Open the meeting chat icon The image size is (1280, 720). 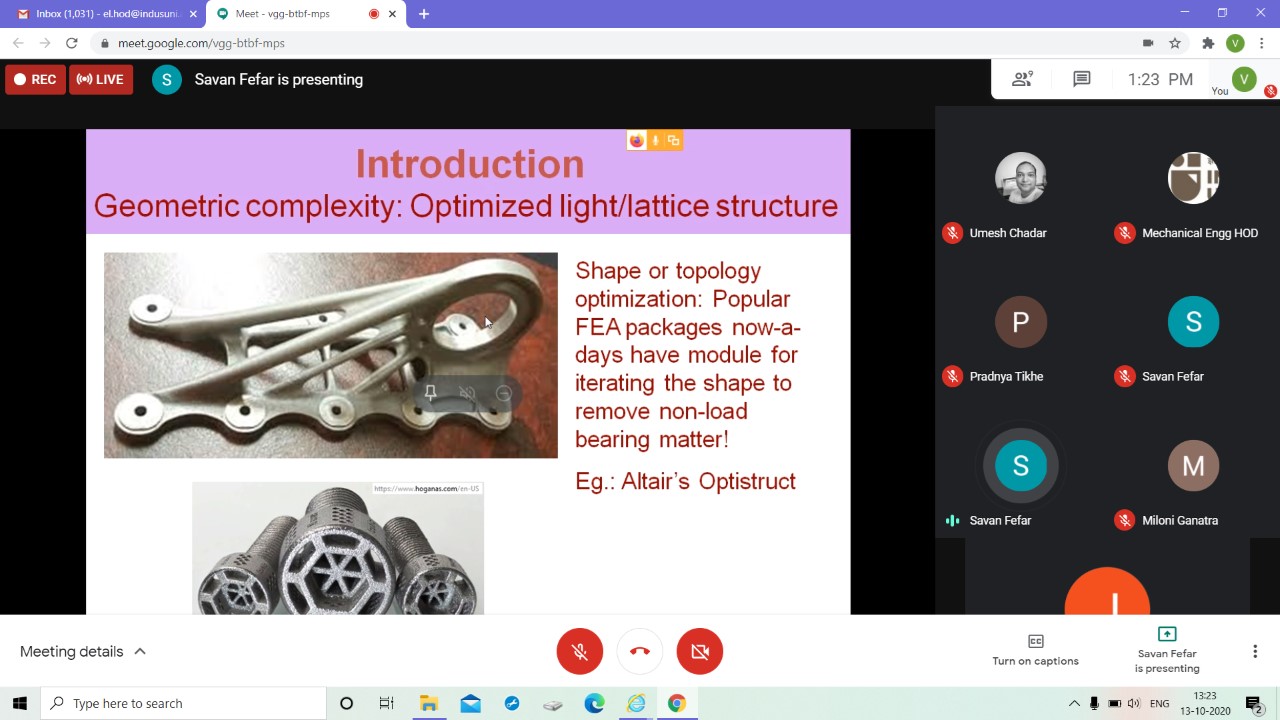tap(1081, 79)
